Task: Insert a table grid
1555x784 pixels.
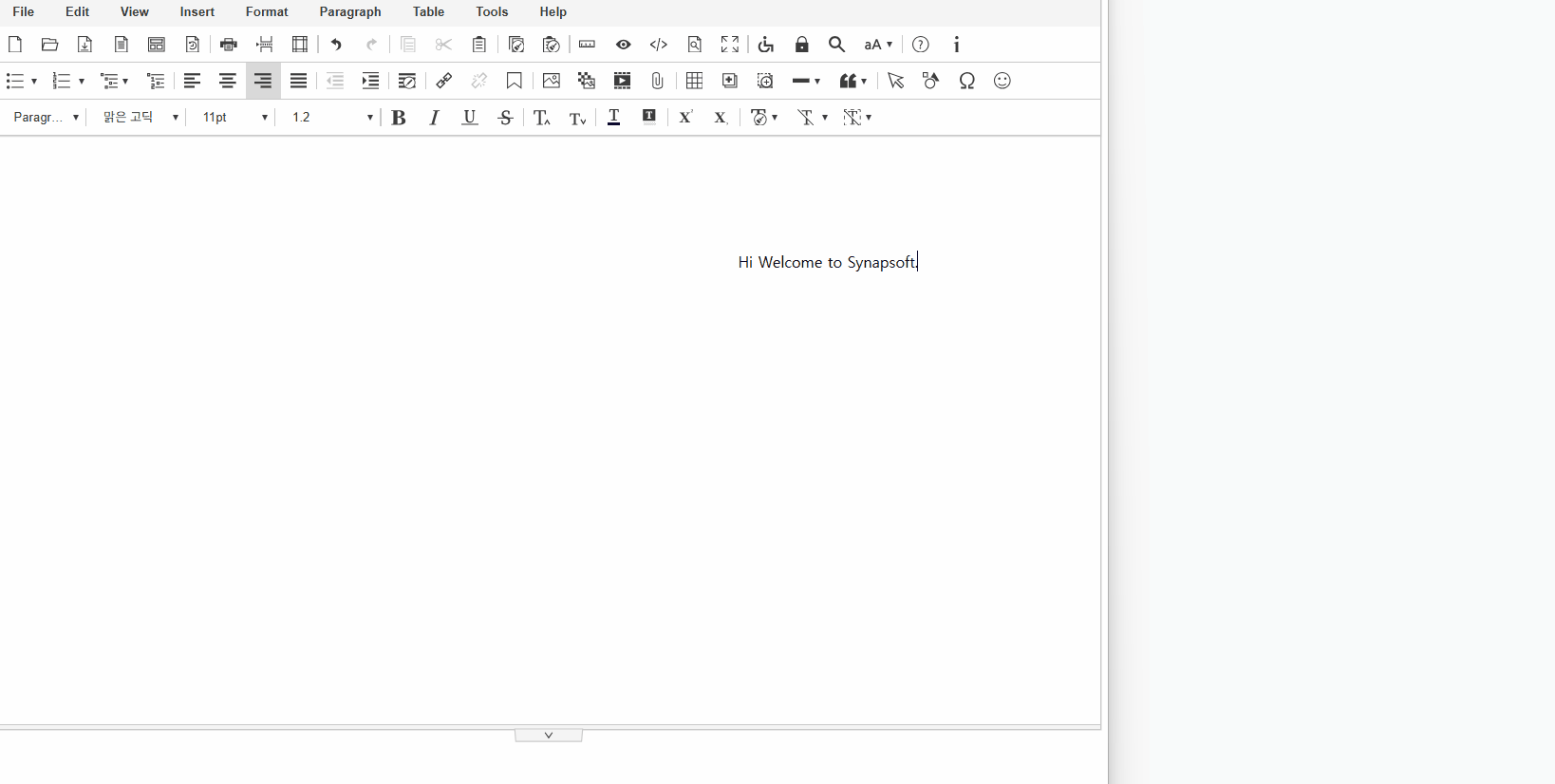Action: [695, 81]
